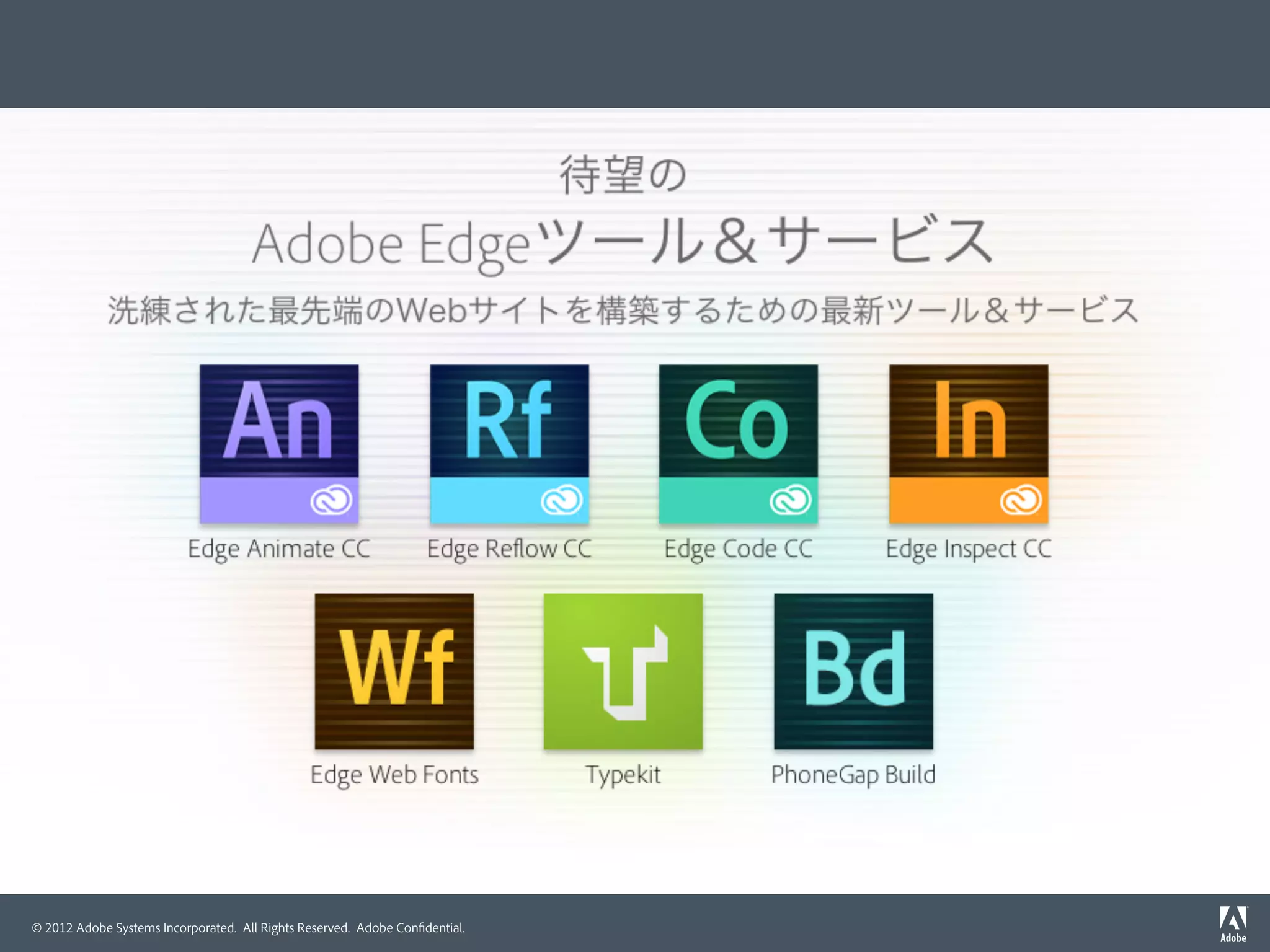This screenshot has width=1270, height=952.
Task: Click the '© 2012 Adobe Systems Incorporated' footer text
Action: tap(248, 928)
